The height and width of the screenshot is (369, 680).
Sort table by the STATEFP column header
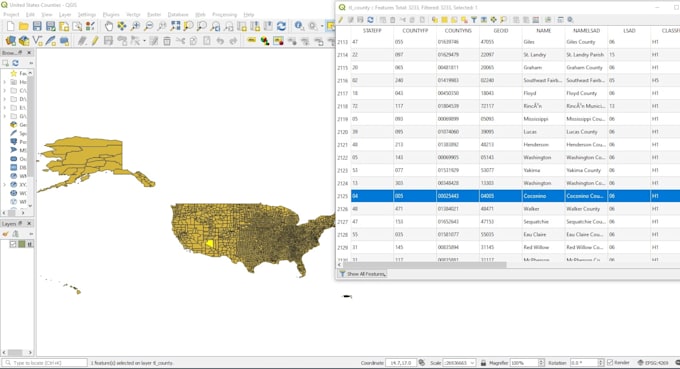[372, 31]
